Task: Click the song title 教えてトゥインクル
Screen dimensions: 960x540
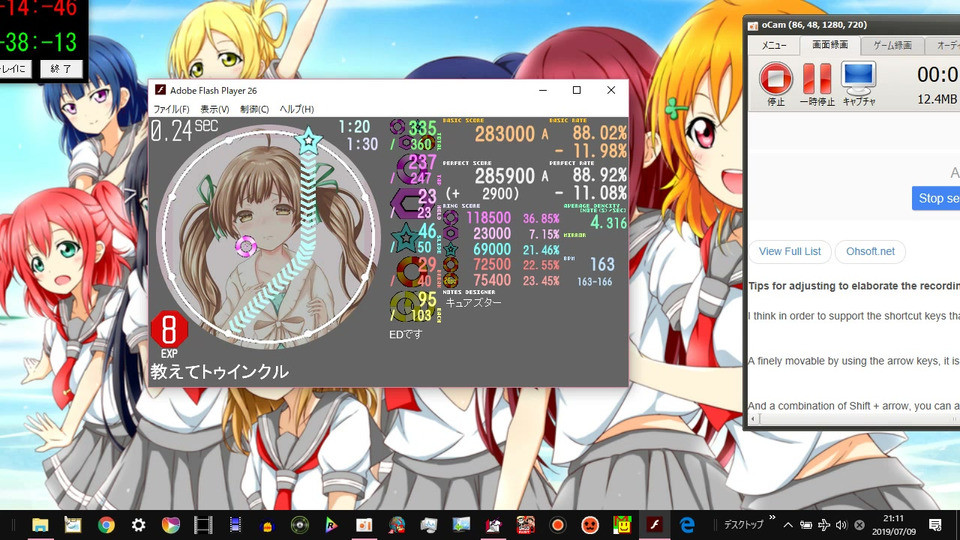Action: click(219, 372)
